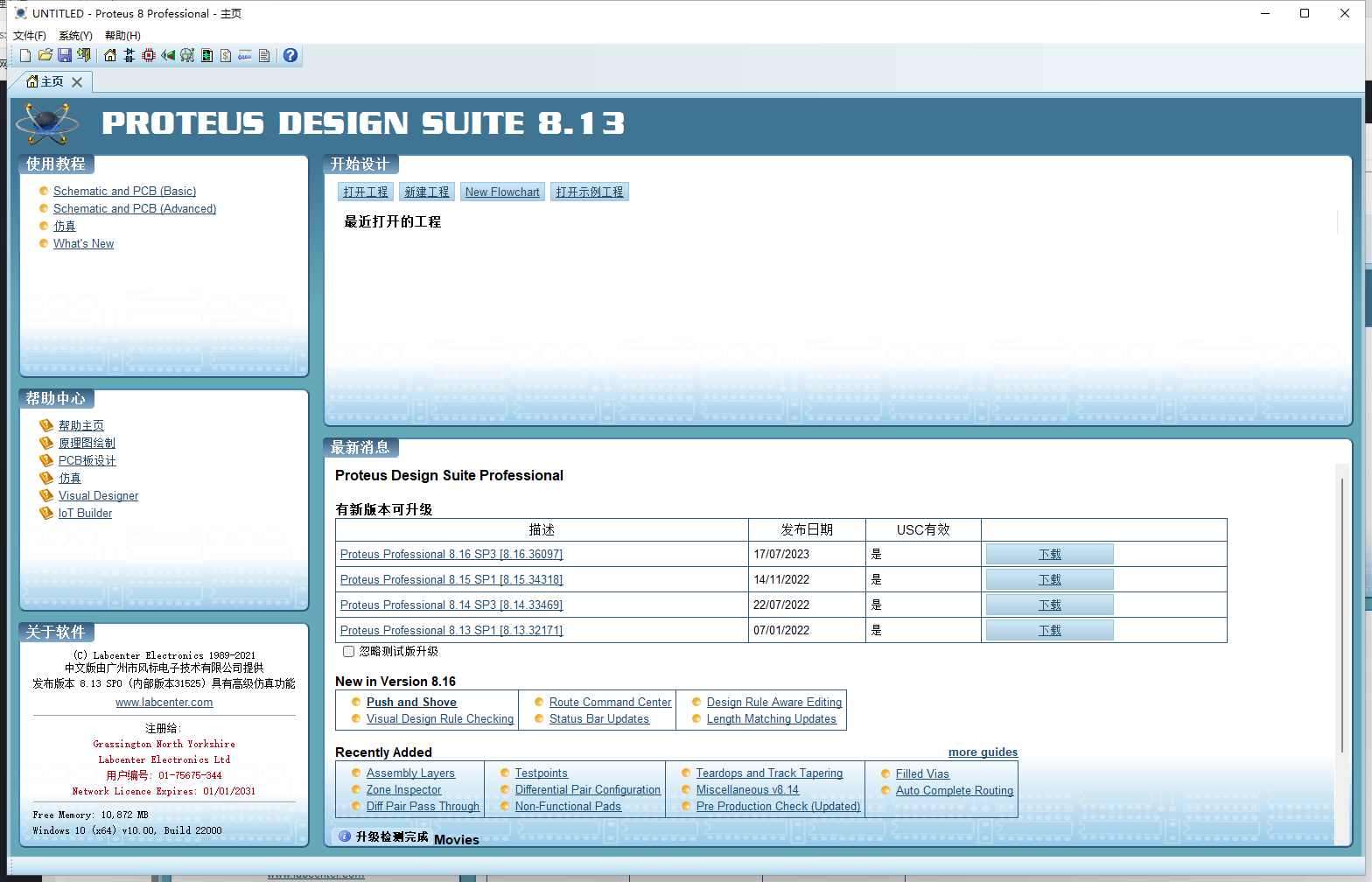Visit www.labcenter.com link in 关于软件
This screenshot has height=882, width=1372.
(164, 702)
